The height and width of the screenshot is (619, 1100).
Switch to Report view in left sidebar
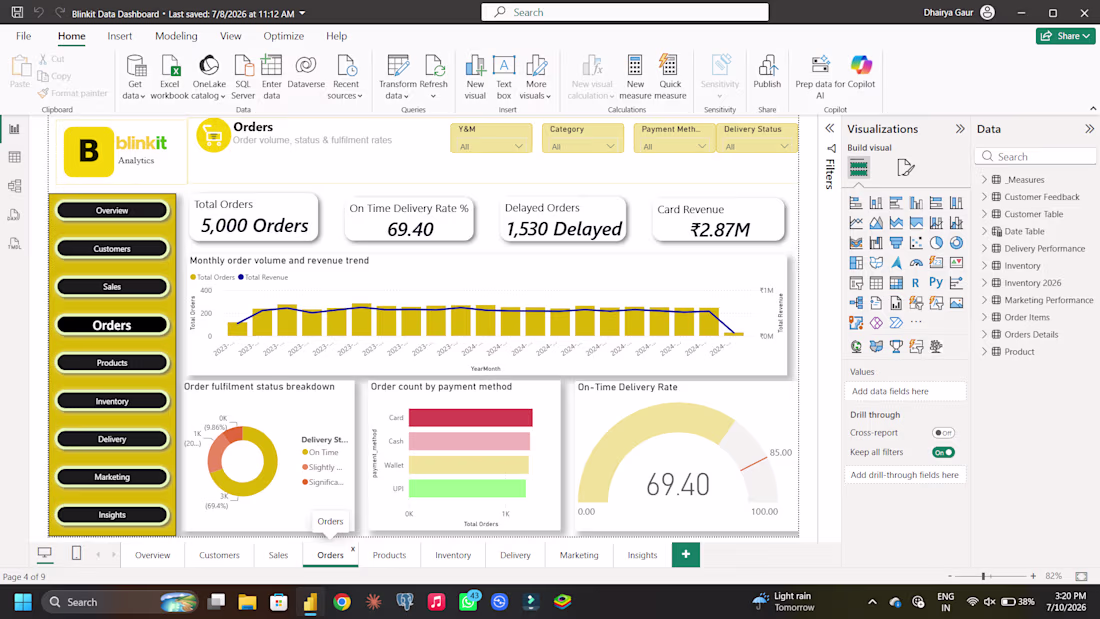pos(14,129)
